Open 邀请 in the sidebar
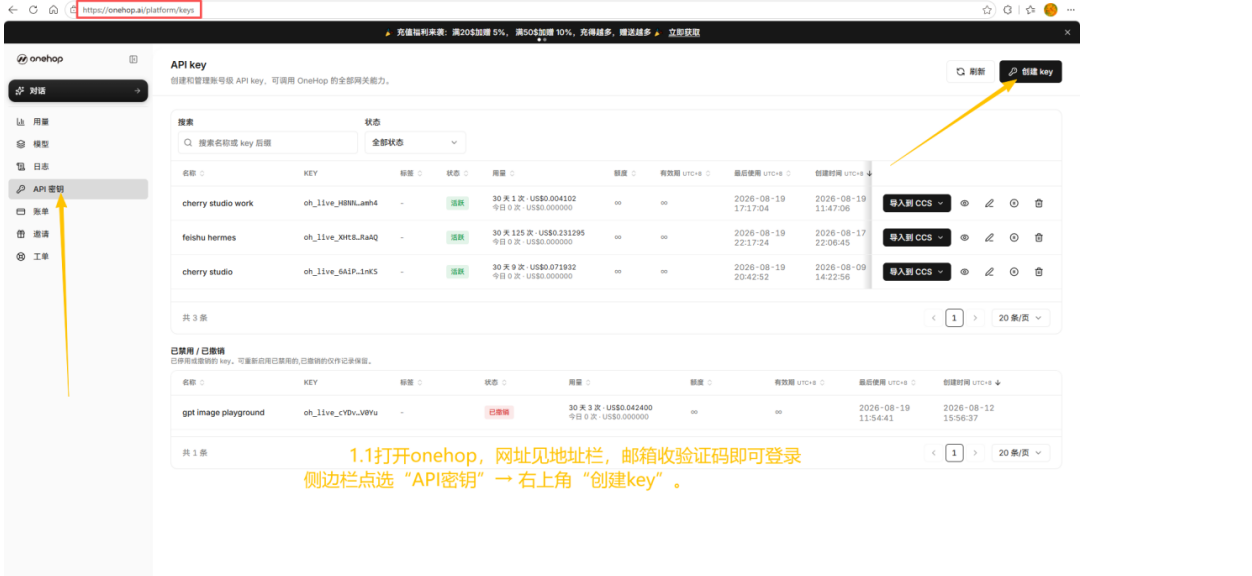Viewport: 1252px width, 576px height. (x=78, y=234)
